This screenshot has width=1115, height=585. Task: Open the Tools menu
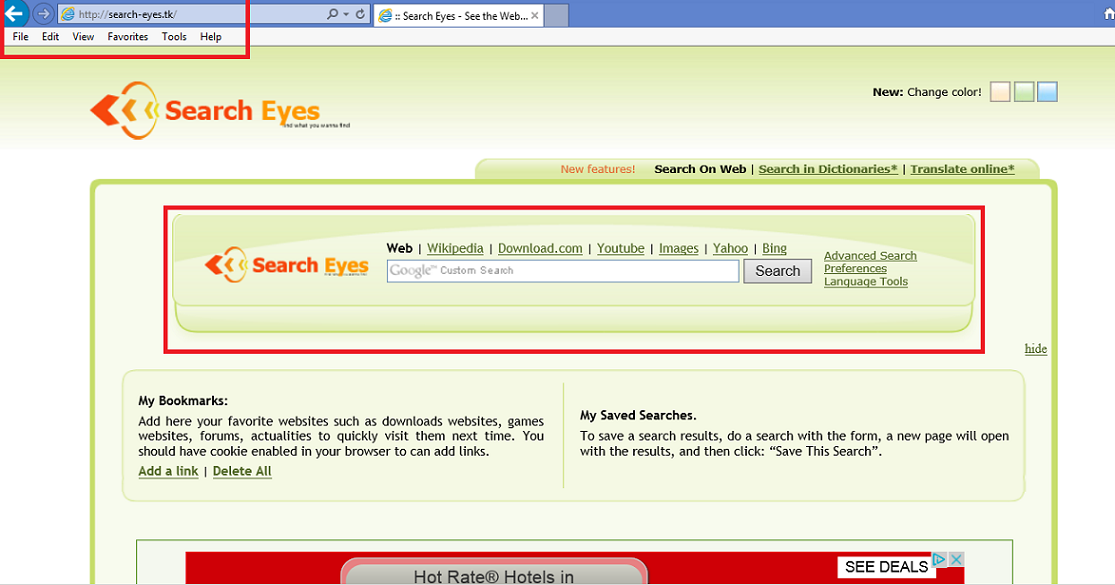pyautogui.click(x=174, y=37)
